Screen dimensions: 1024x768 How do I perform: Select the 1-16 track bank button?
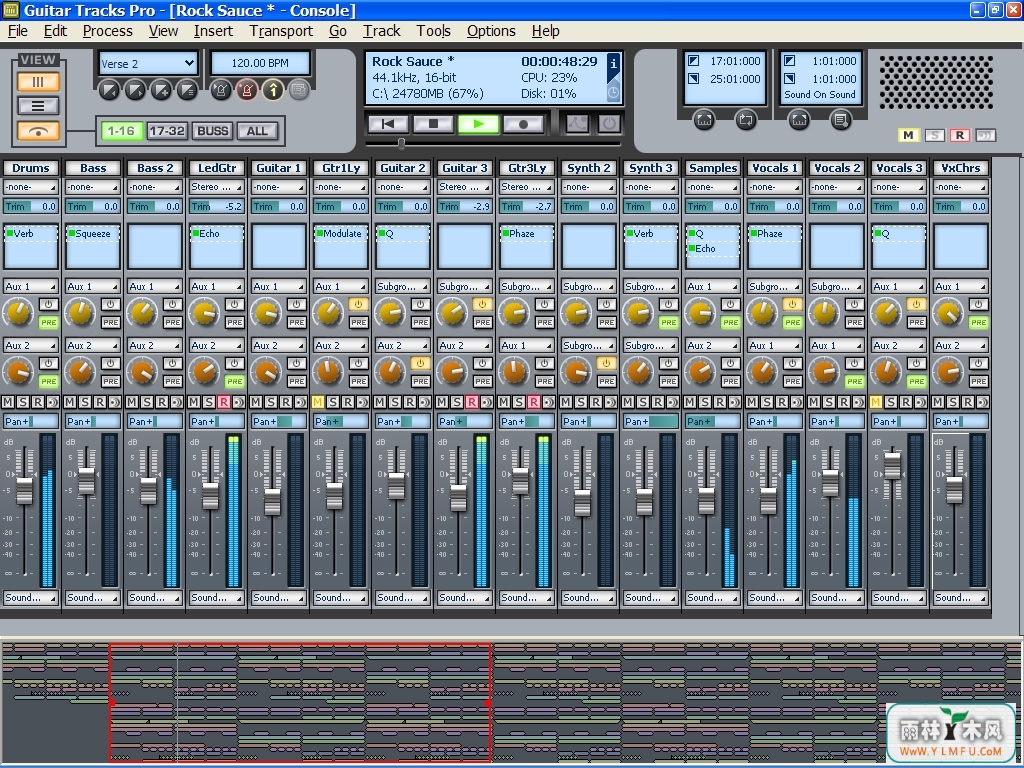[x=121, y=131]
